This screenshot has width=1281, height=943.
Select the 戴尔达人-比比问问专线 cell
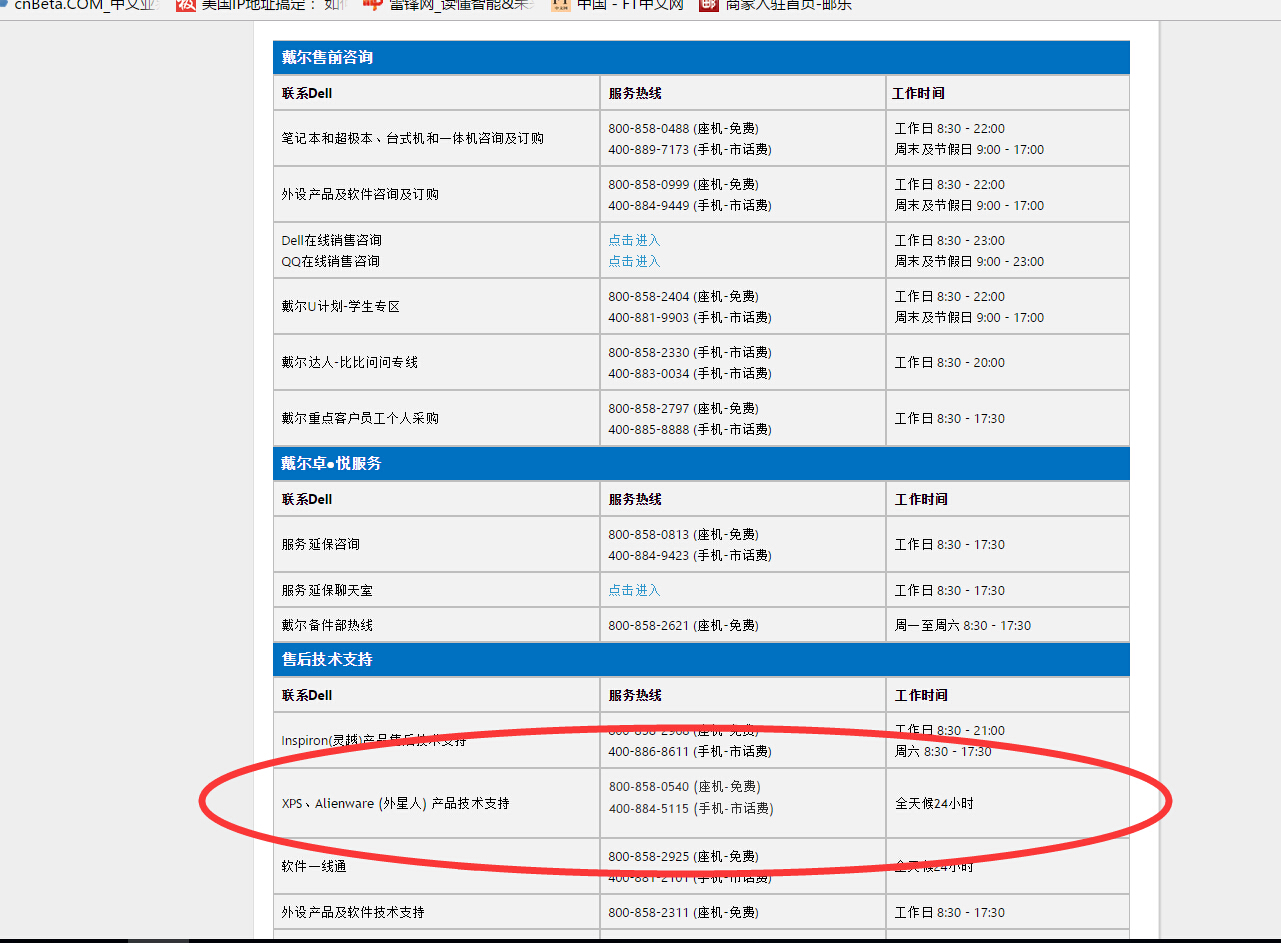pos(436,362)
